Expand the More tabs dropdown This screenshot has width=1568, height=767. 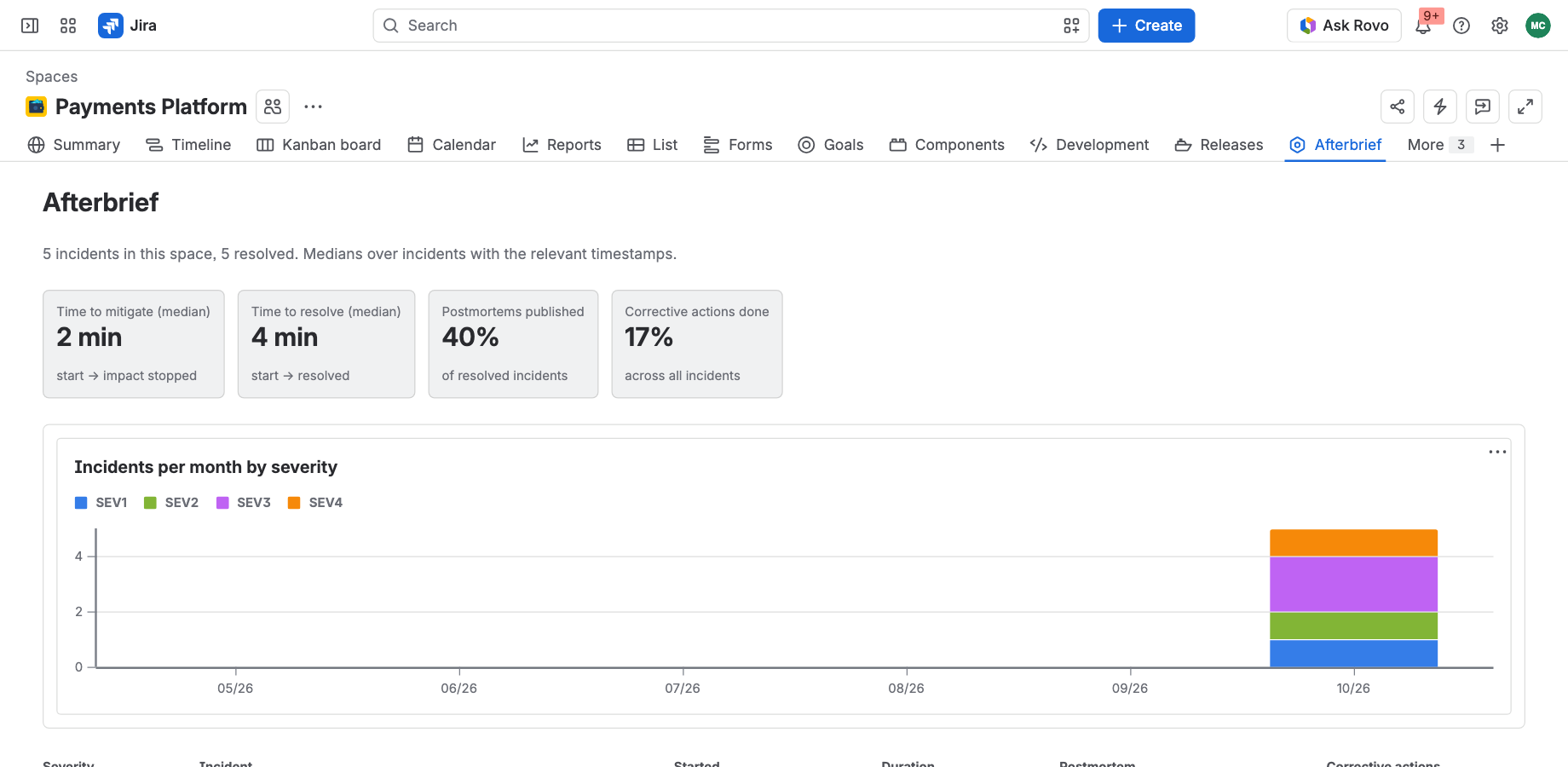pyautogui.click(x=1438, y=145)
